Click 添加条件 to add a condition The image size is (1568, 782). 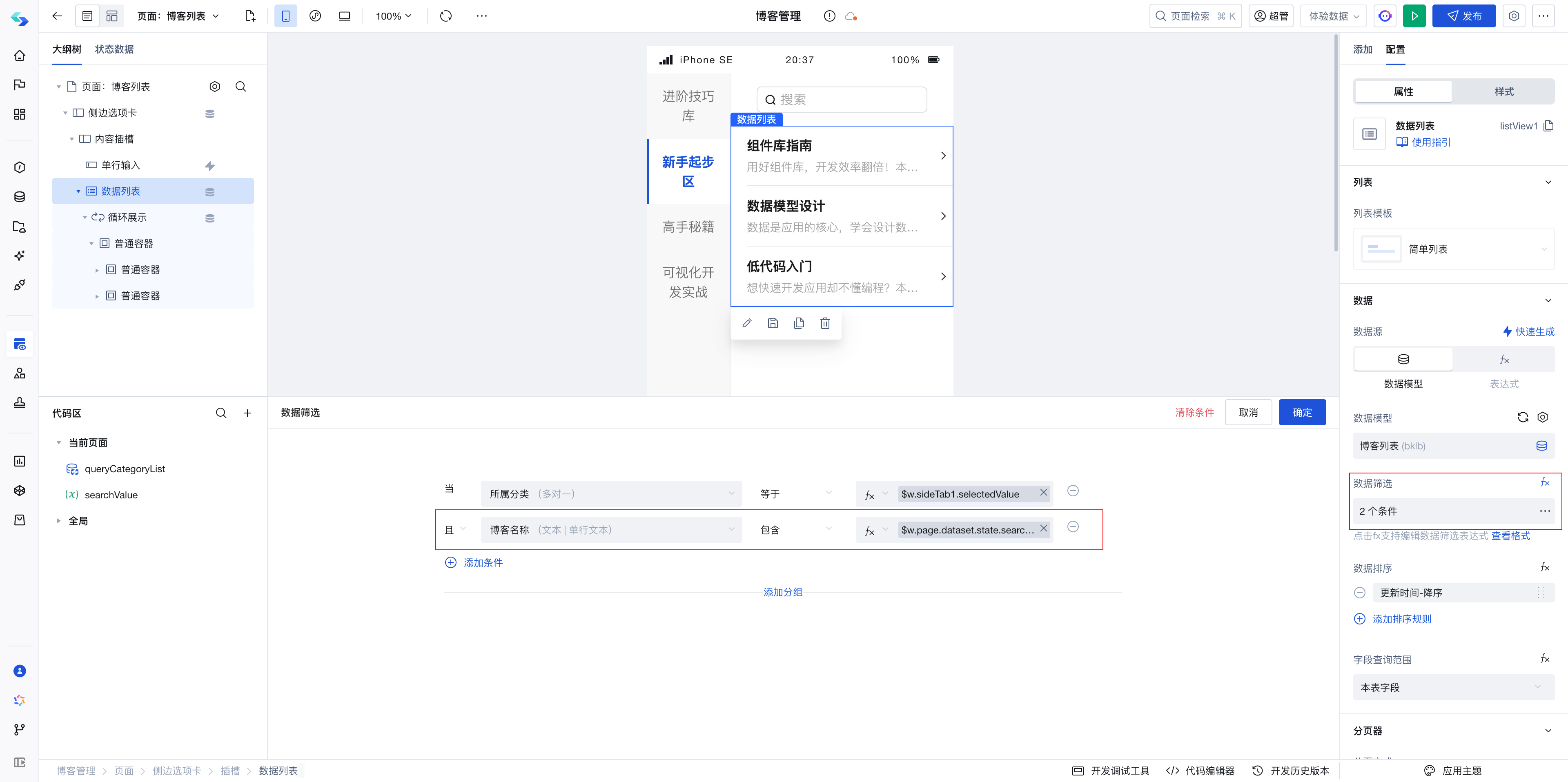pos(474,562)
